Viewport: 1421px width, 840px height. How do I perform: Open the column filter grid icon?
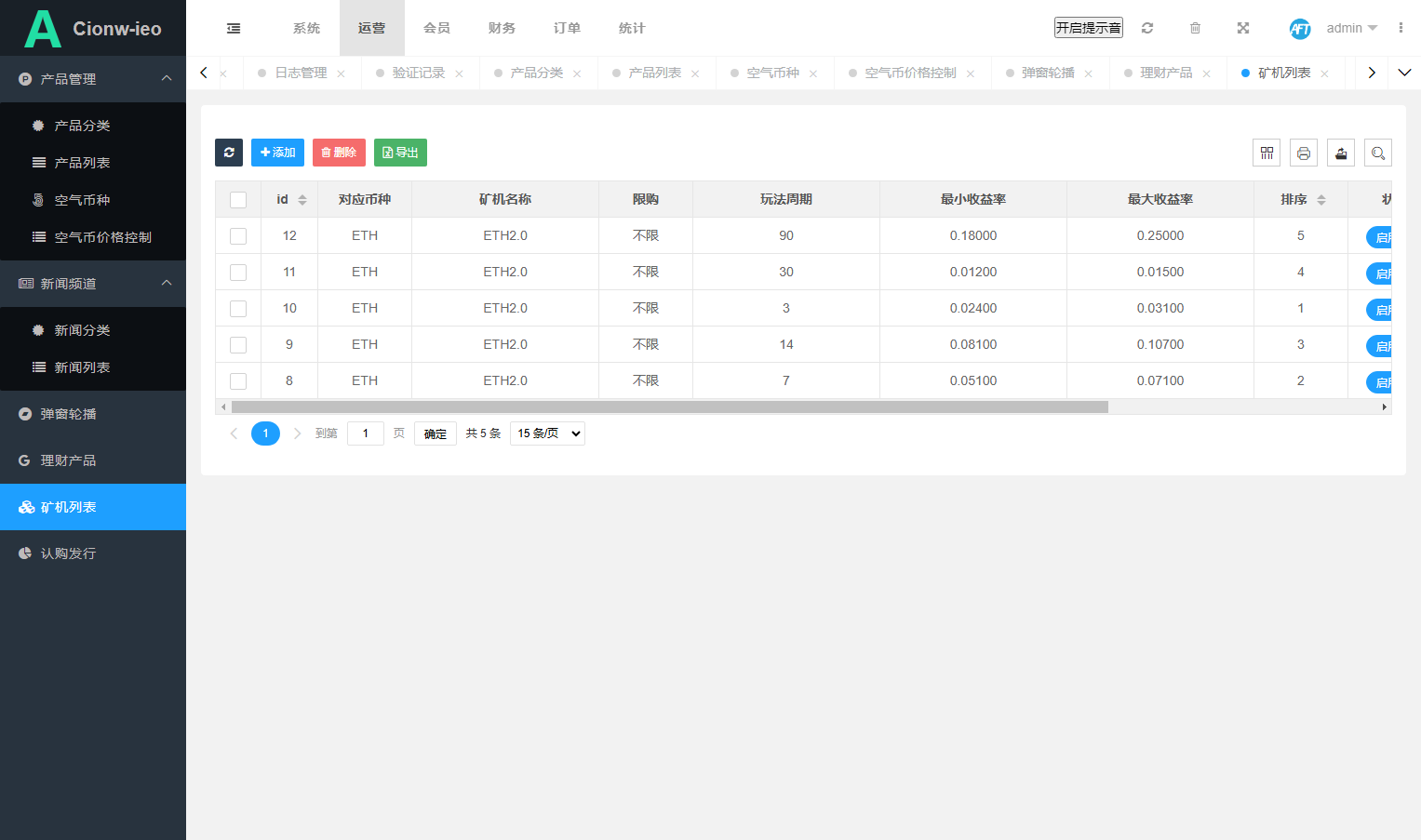point(1267,153)
